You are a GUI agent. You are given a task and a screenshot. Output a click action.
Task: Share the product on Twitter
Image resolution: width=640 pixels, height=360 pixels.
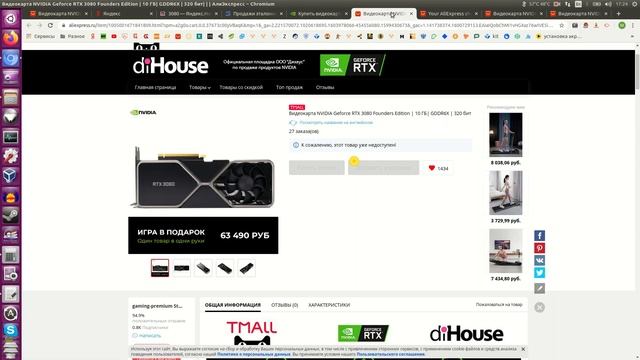[539, 272]
